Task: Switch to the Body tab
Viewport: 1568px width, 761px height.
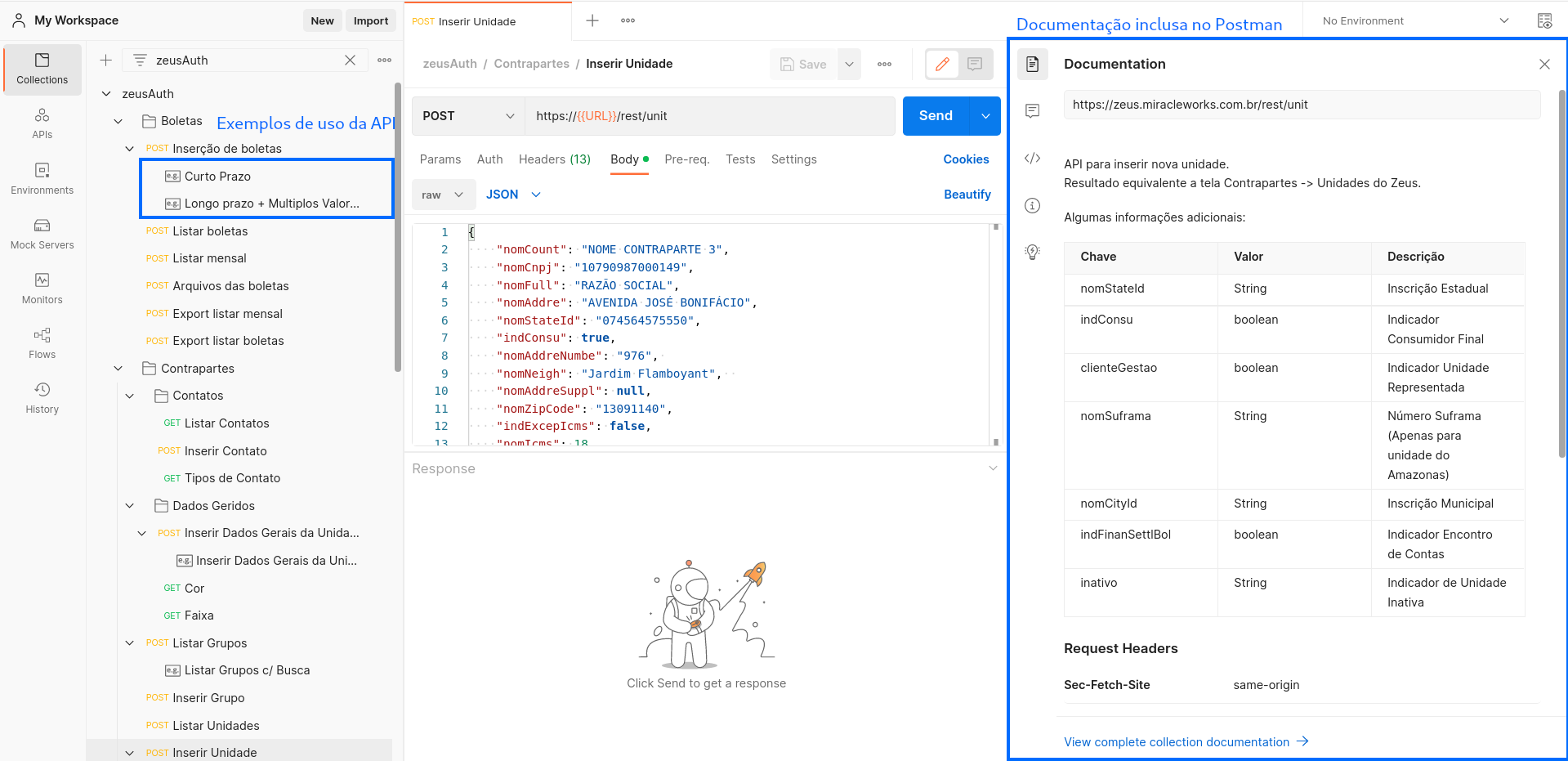Action: pyautogui.click(x=629, y=159)
